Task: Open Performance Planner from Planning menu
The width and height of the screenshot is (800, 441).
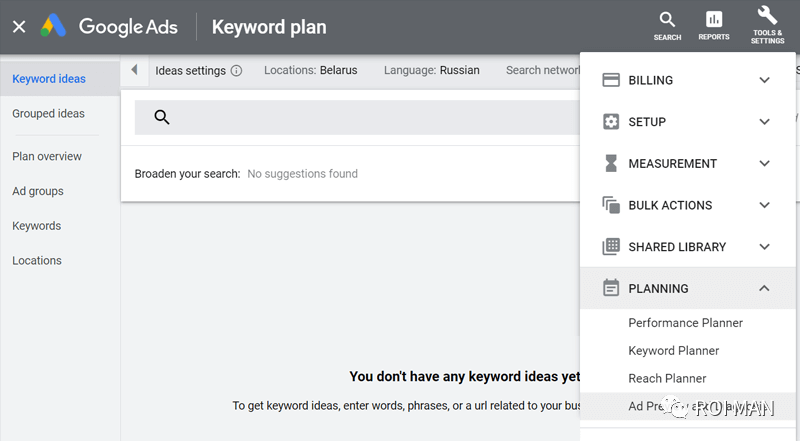Action: click(685, 323)
